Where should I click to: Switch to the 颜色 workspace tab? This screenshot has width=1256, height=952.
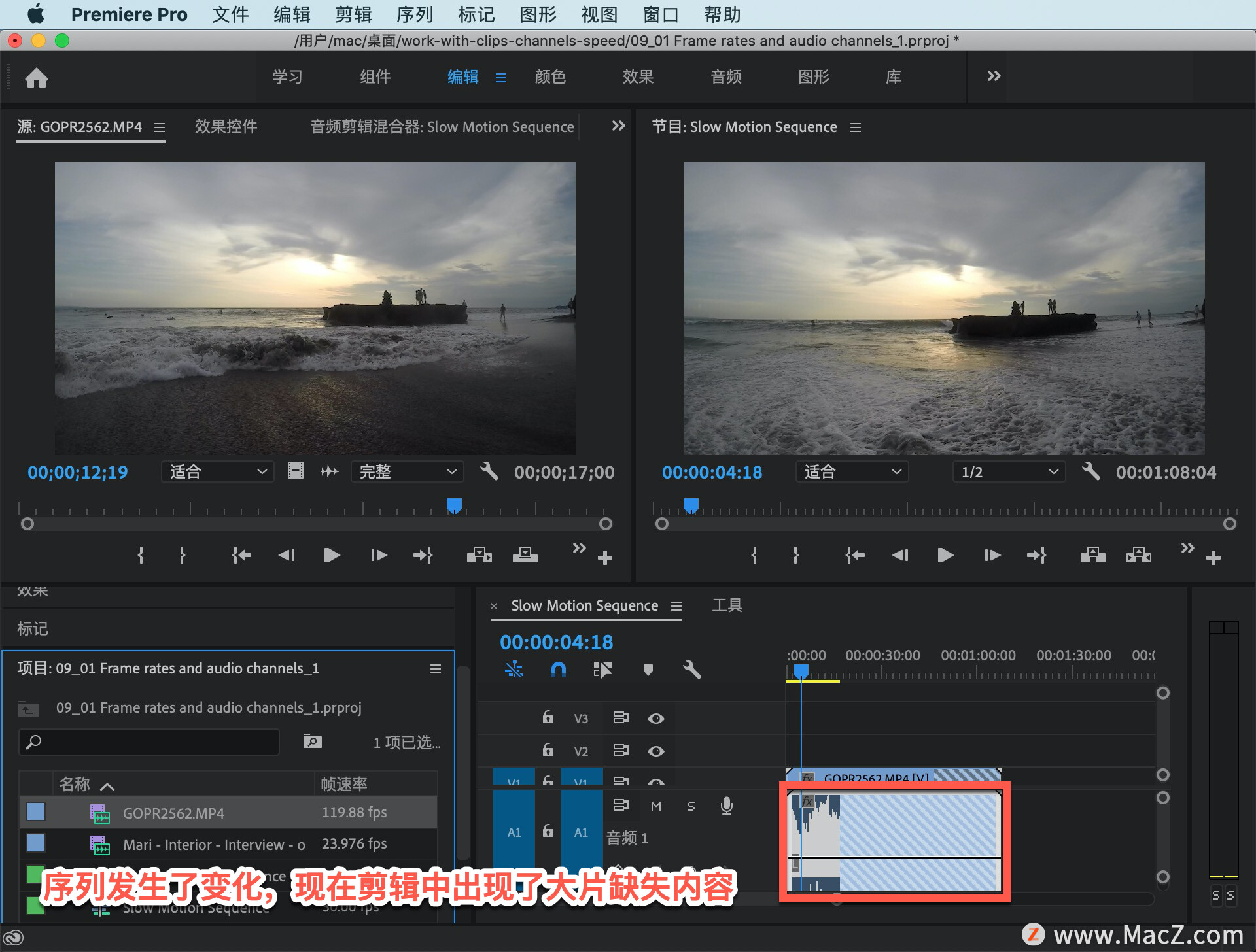(x=550, y=77)
